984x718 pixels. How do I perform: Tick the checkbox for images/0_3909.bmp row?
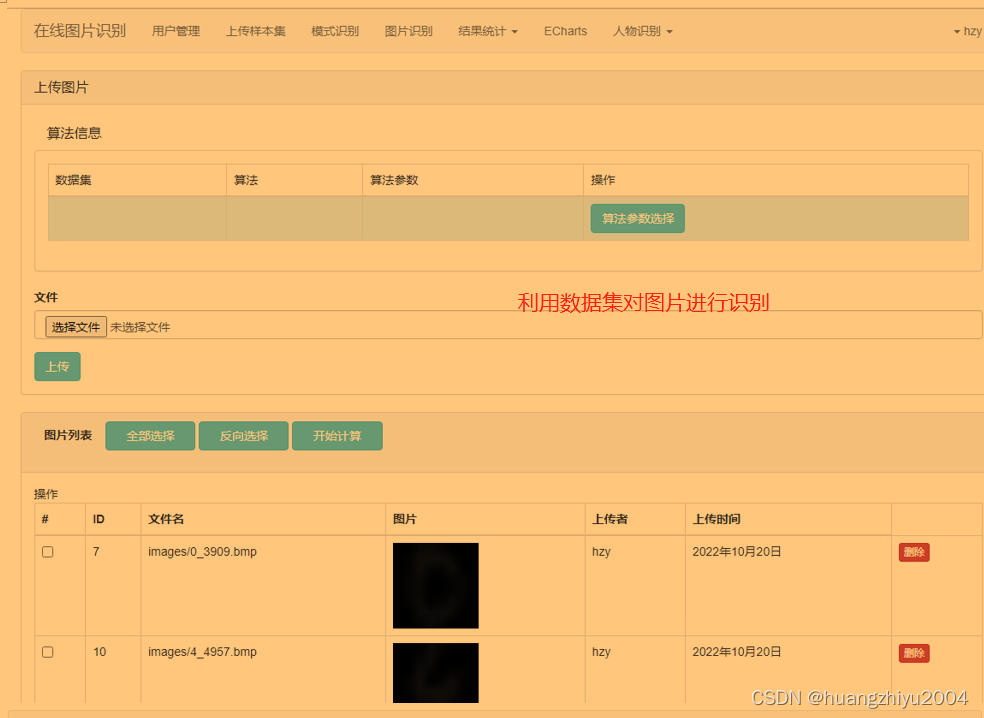48,552
